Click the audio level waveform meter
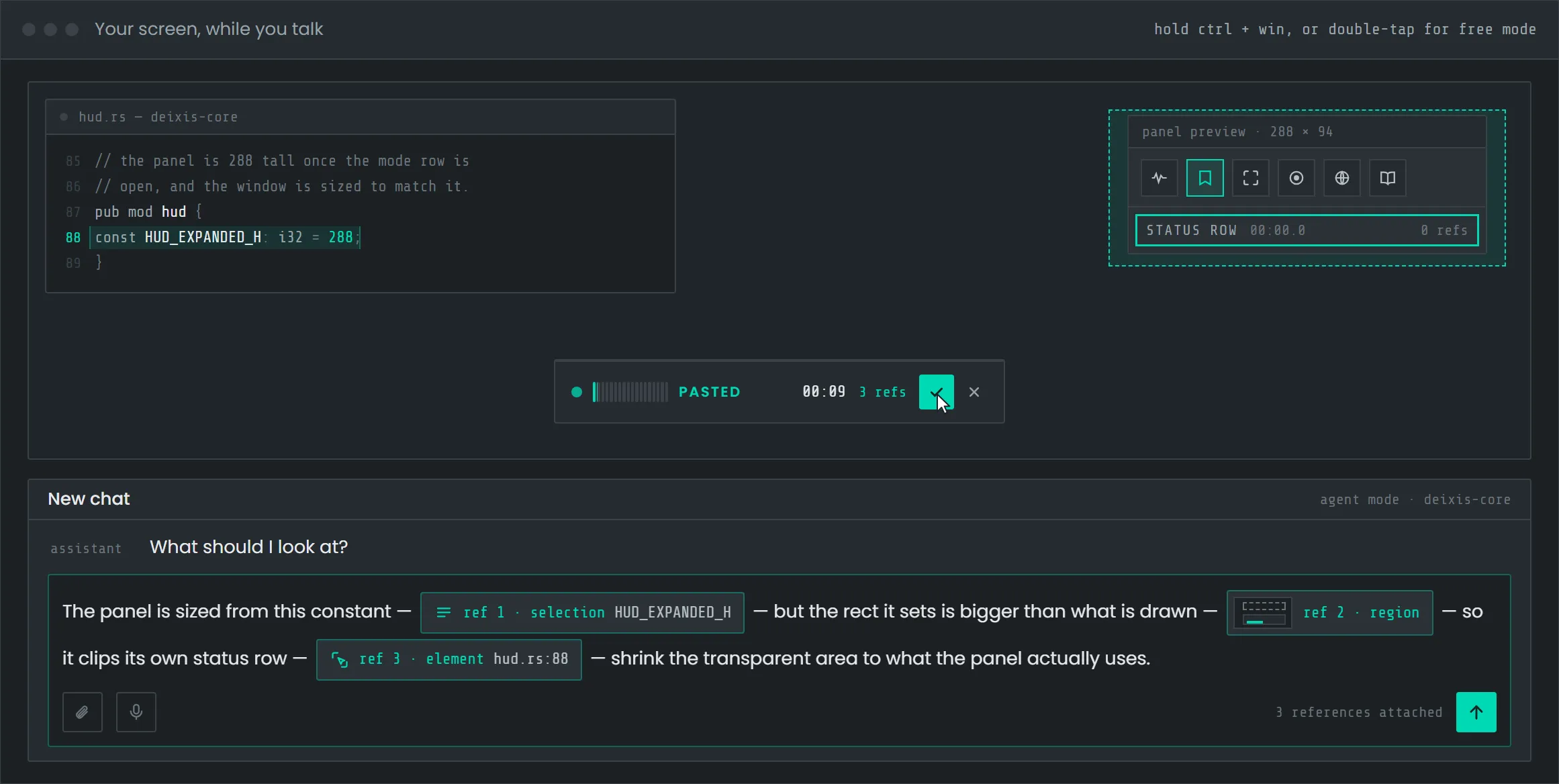 coord(630,392)
